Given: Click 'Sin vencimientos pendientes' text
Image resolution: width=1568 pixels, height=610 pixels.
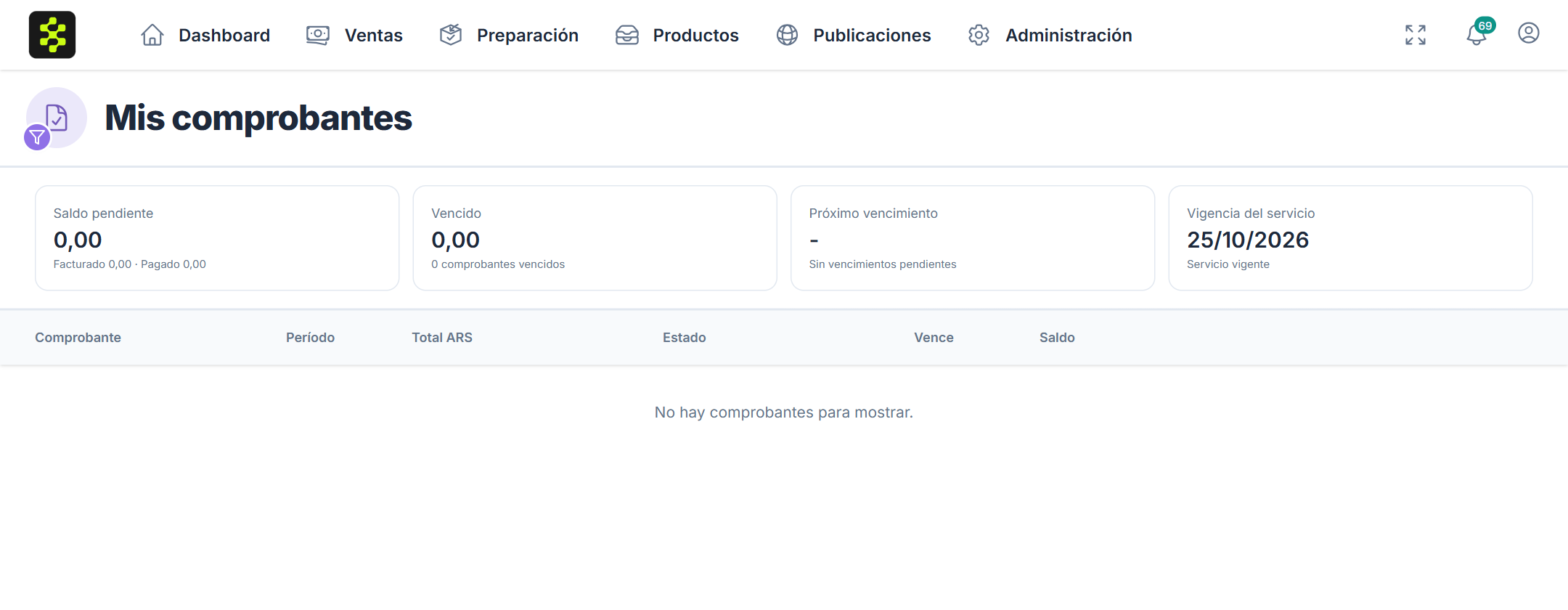Looking at the screenshot, I should point(883,264).
